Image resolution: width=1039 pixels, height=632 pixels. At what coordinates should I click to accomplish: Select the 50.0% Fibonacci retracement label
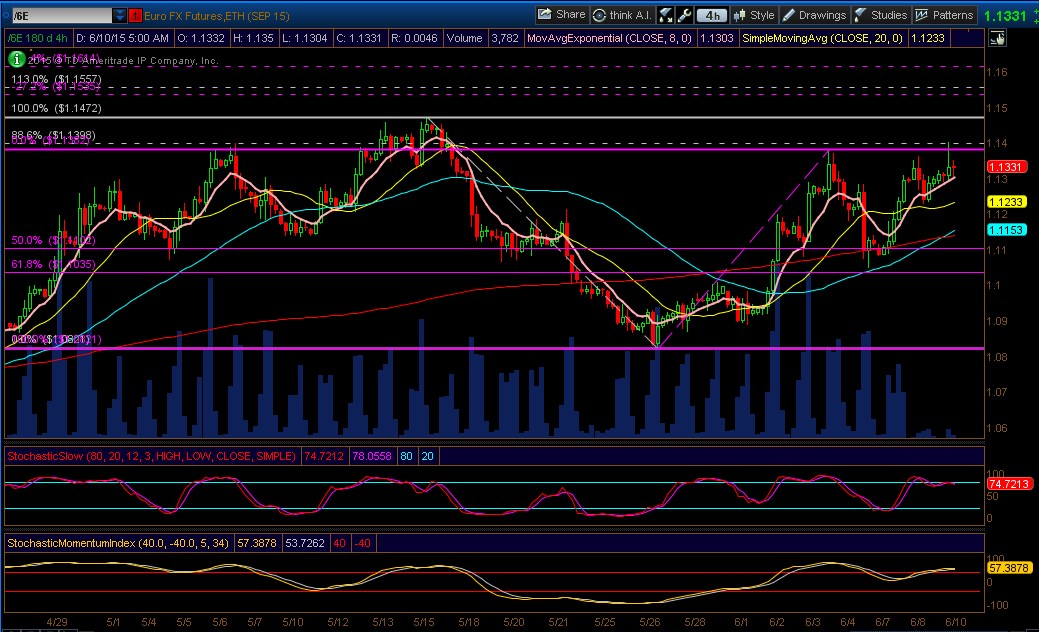point(53,240)
